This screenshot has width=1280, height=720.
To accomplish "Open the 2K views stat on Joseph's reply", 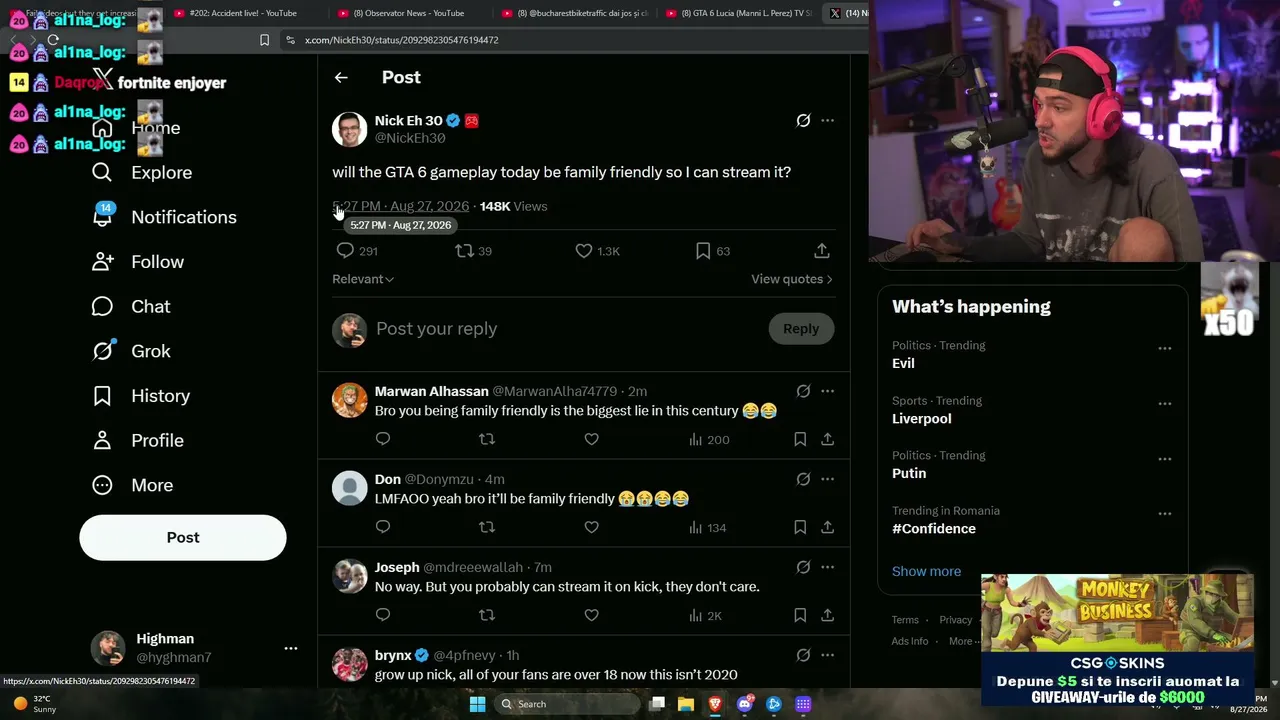I will (x=705, y=615).
